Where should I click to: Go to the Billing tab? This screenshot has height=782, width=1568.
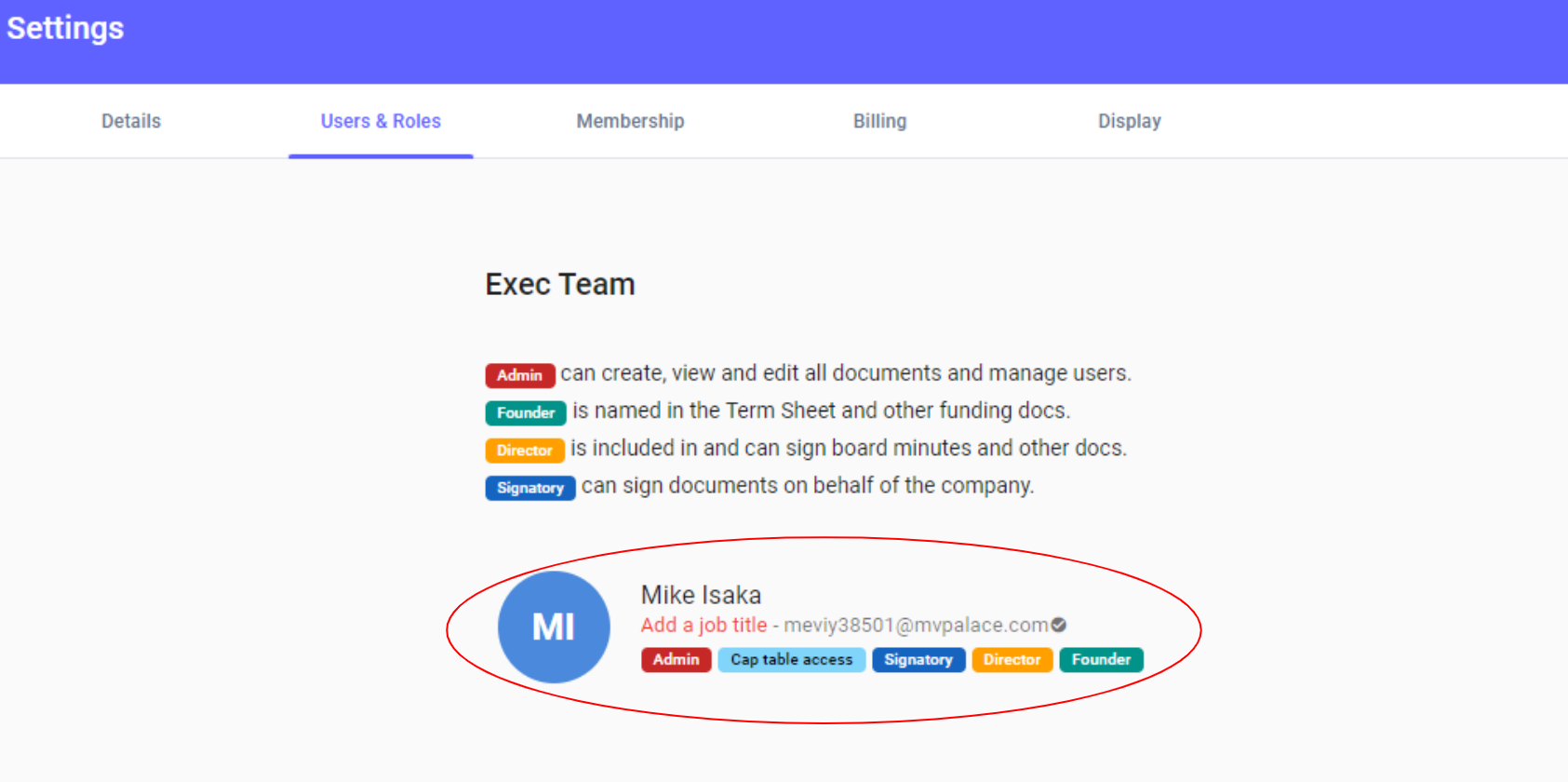click(879, 121)
